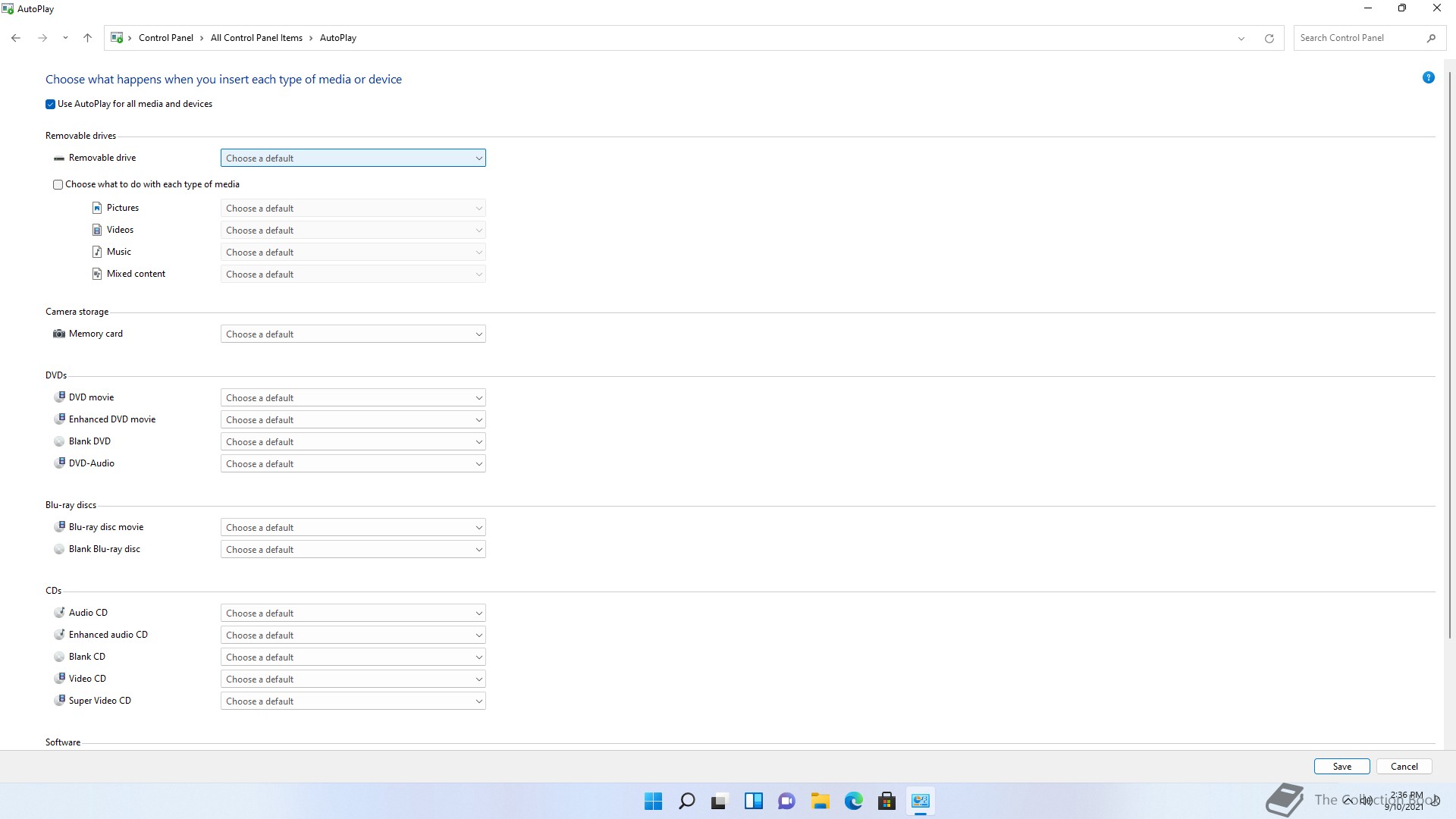
Task: Open the Removable drive default dropdown
Action: [x=353, y=158]
